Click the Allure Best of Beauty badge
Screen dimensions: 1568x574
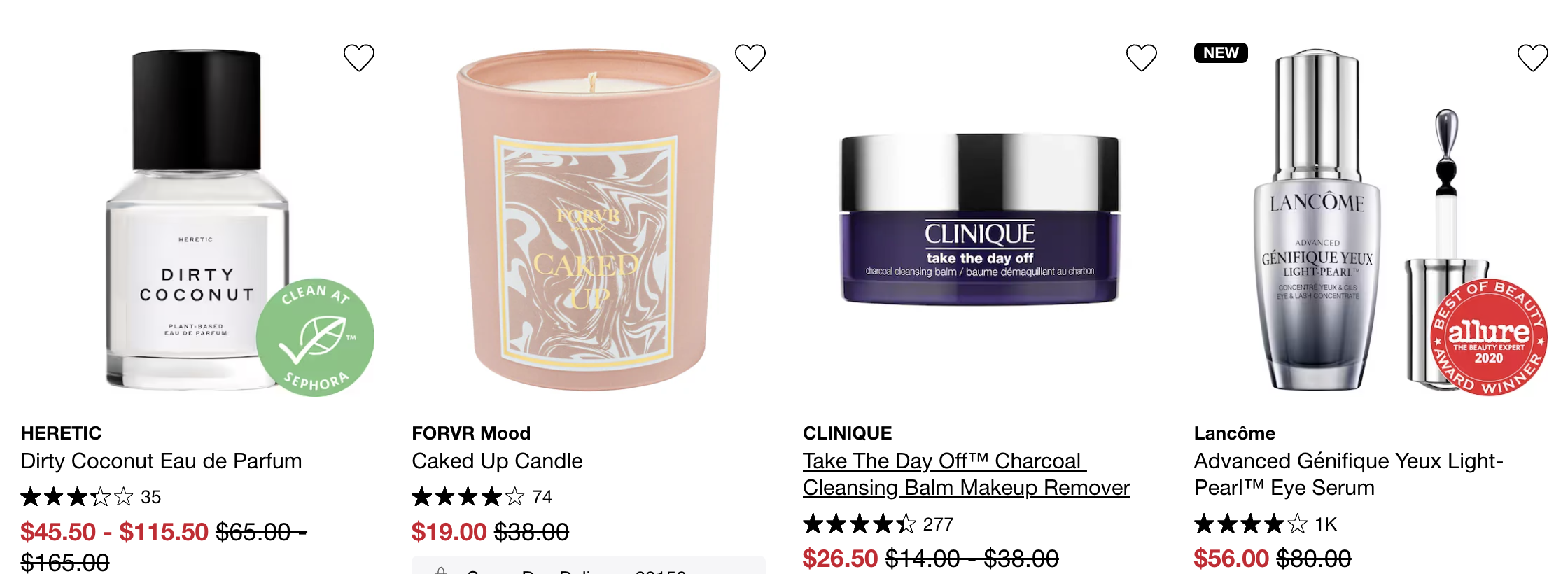pos(1489,338)
